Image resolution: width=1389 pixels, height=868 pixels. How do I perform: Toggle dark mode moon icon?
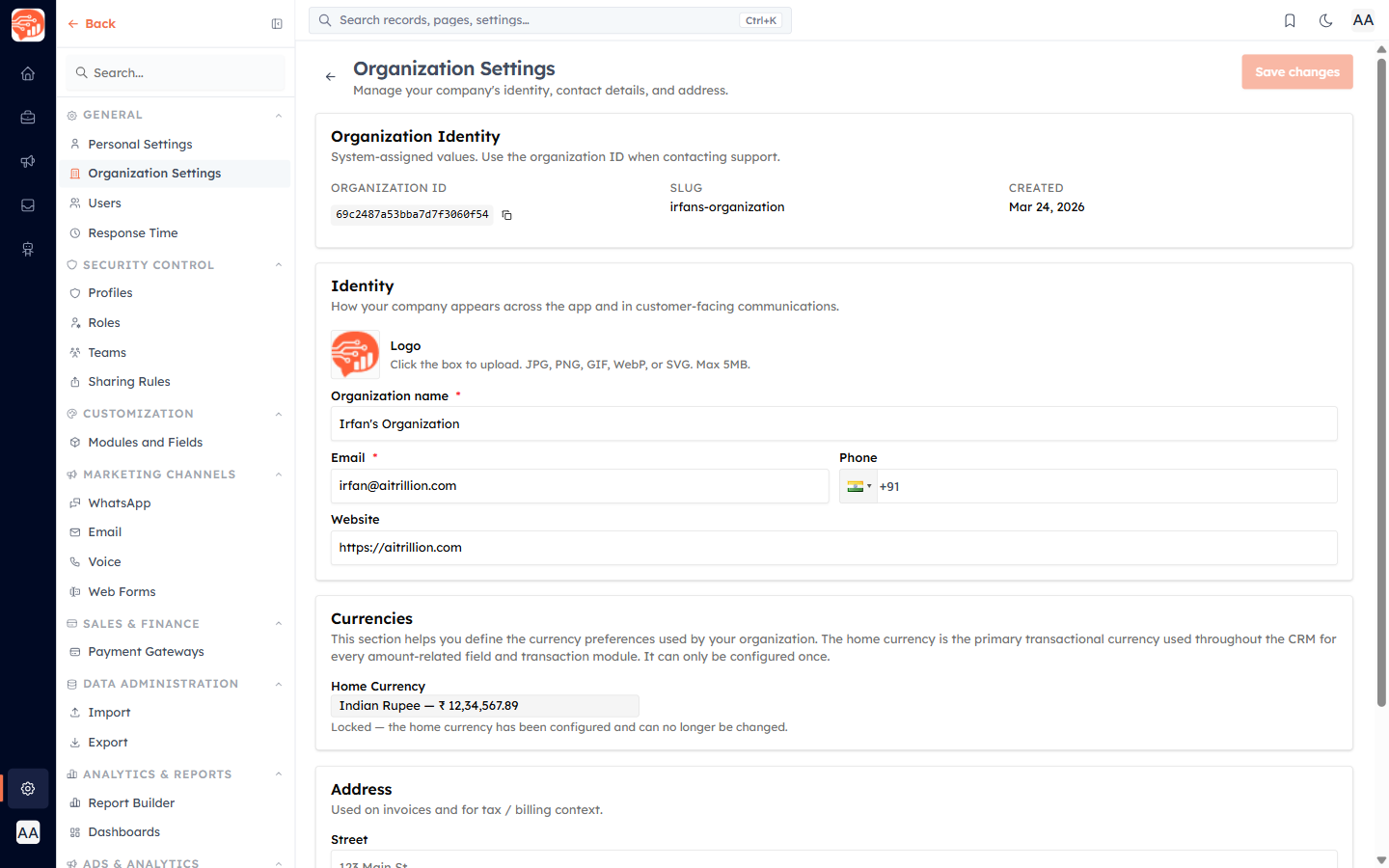[x=1326, y=20]
